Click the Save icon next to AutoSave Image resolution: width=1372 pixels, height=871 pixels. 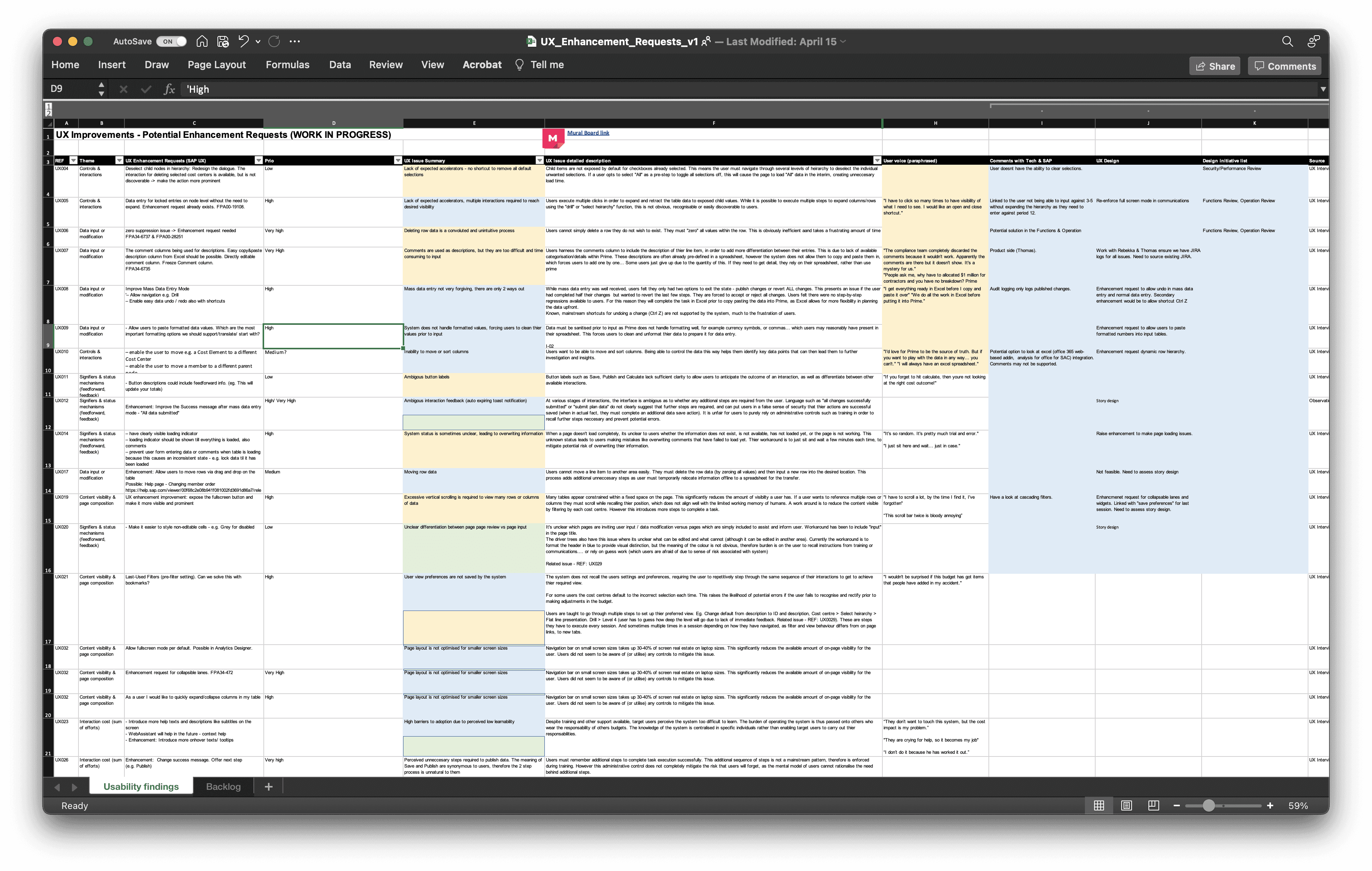223,42
